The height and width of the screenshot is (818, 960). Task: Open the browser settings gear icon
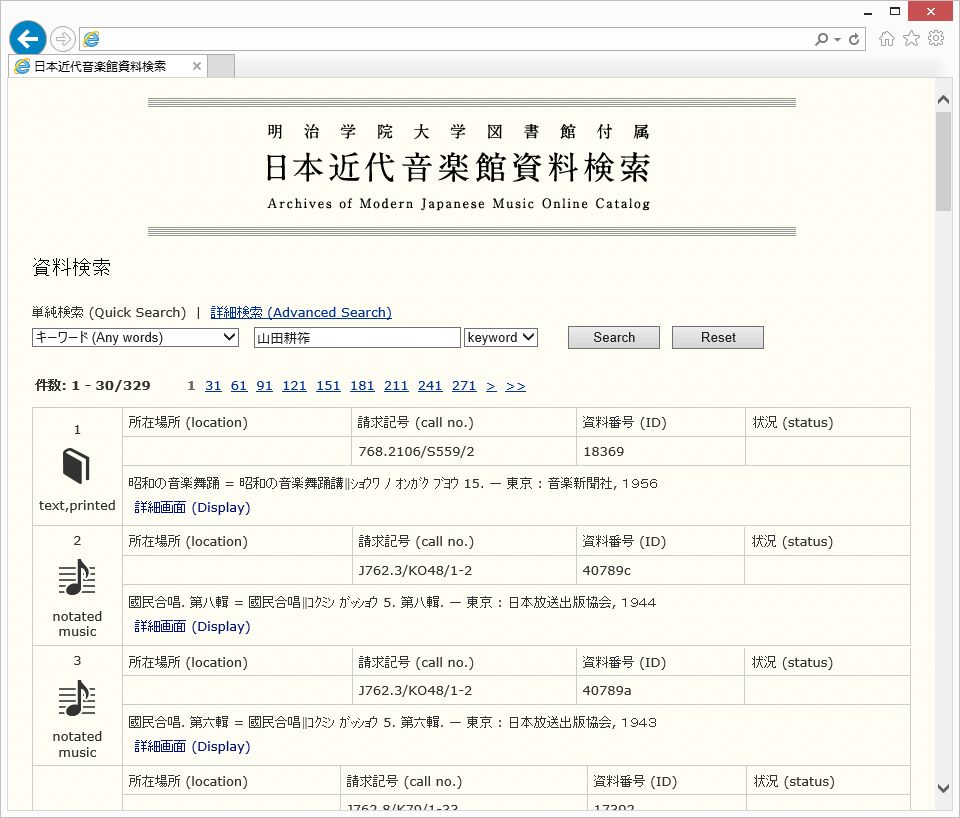pos(936,39)
